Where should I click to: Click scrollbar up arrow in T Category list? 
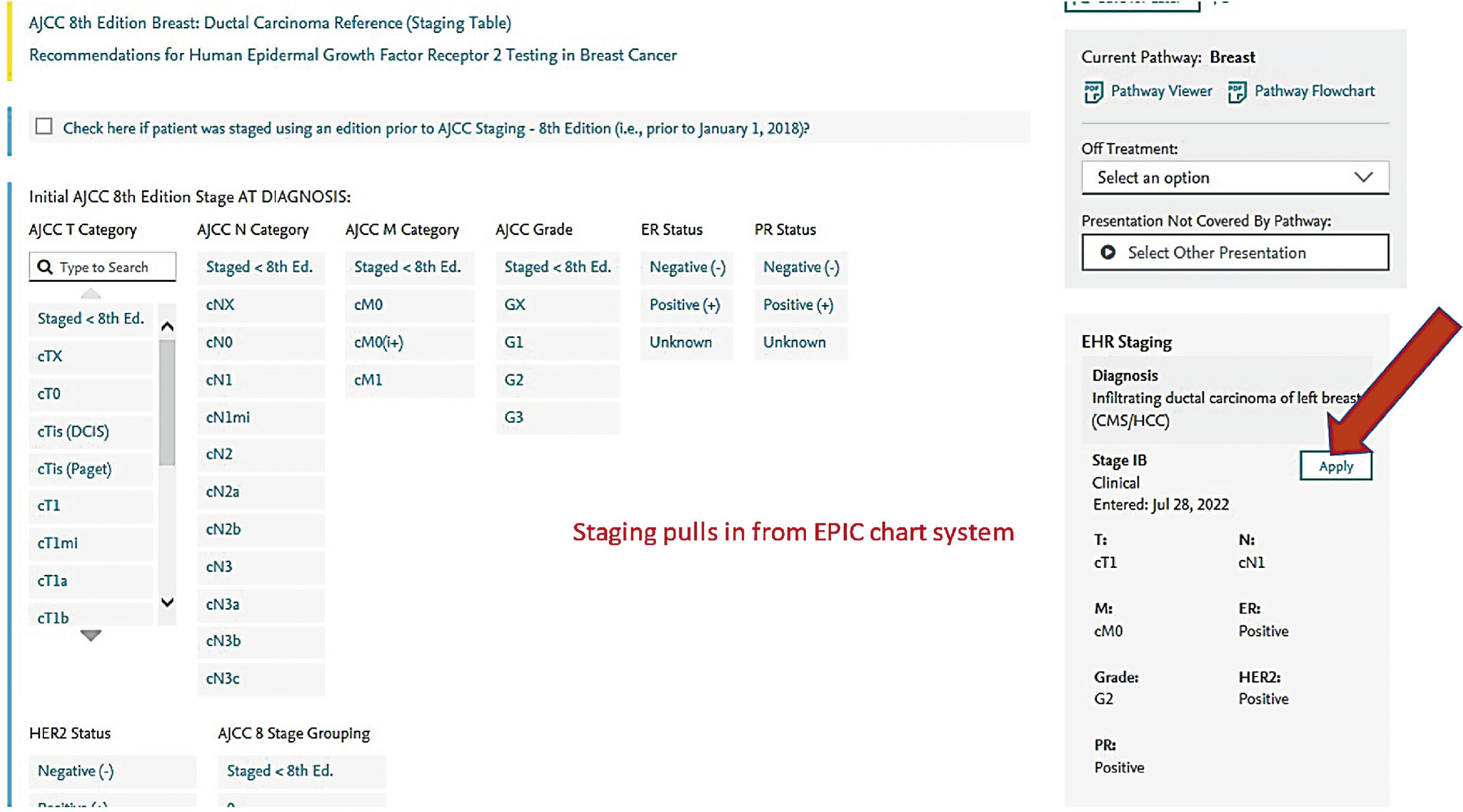pos(167,327)
